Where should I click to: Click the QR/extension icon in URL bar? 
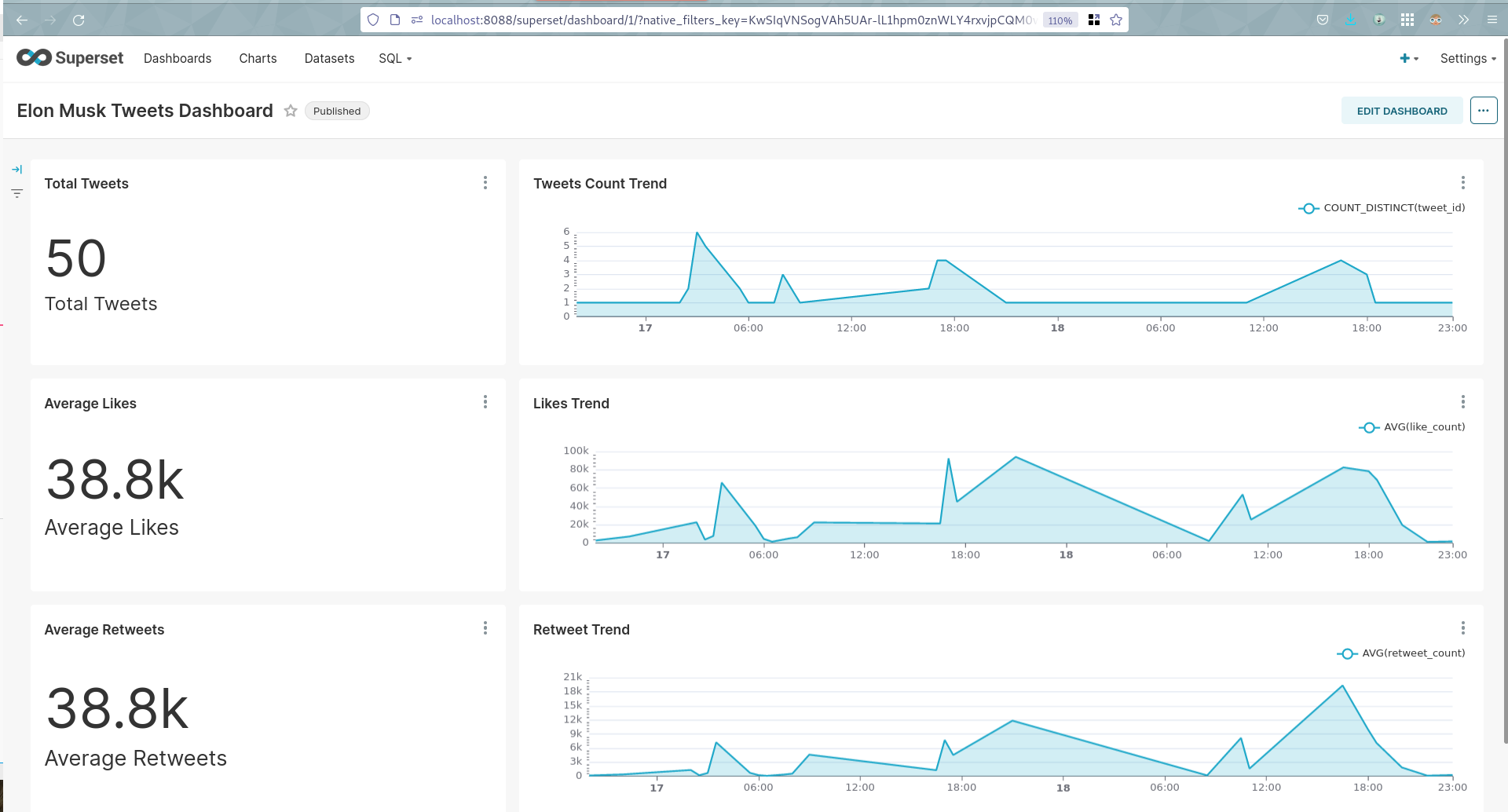click(1094, 20)
